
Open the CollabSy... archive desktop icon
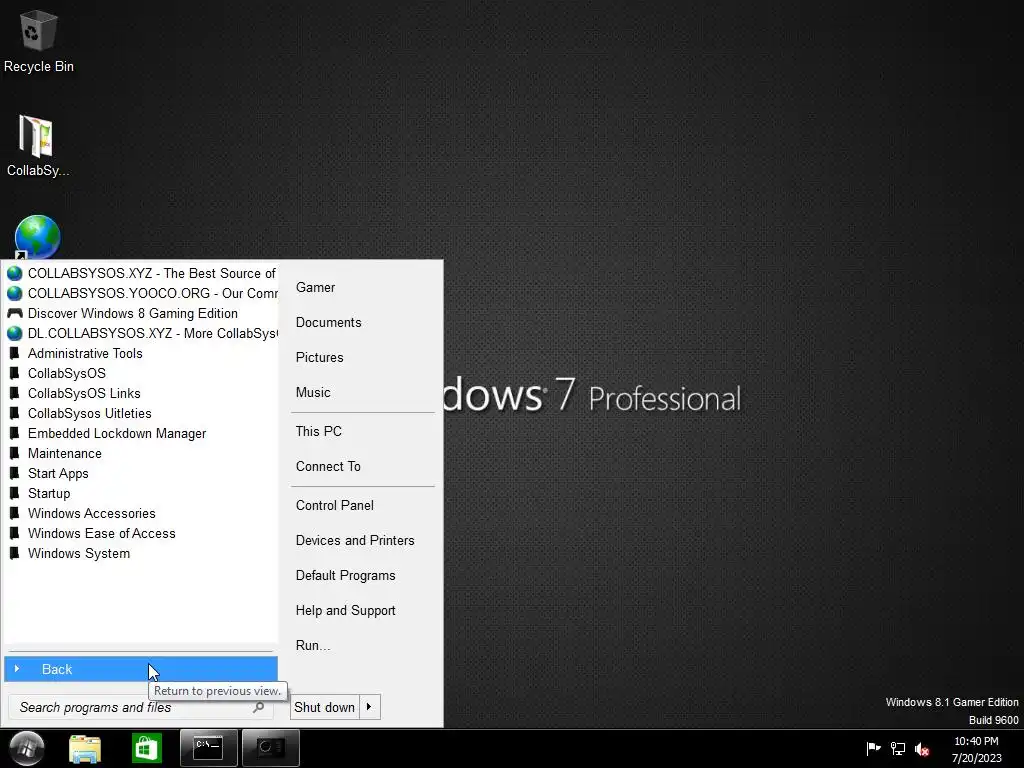coord(37,145)
